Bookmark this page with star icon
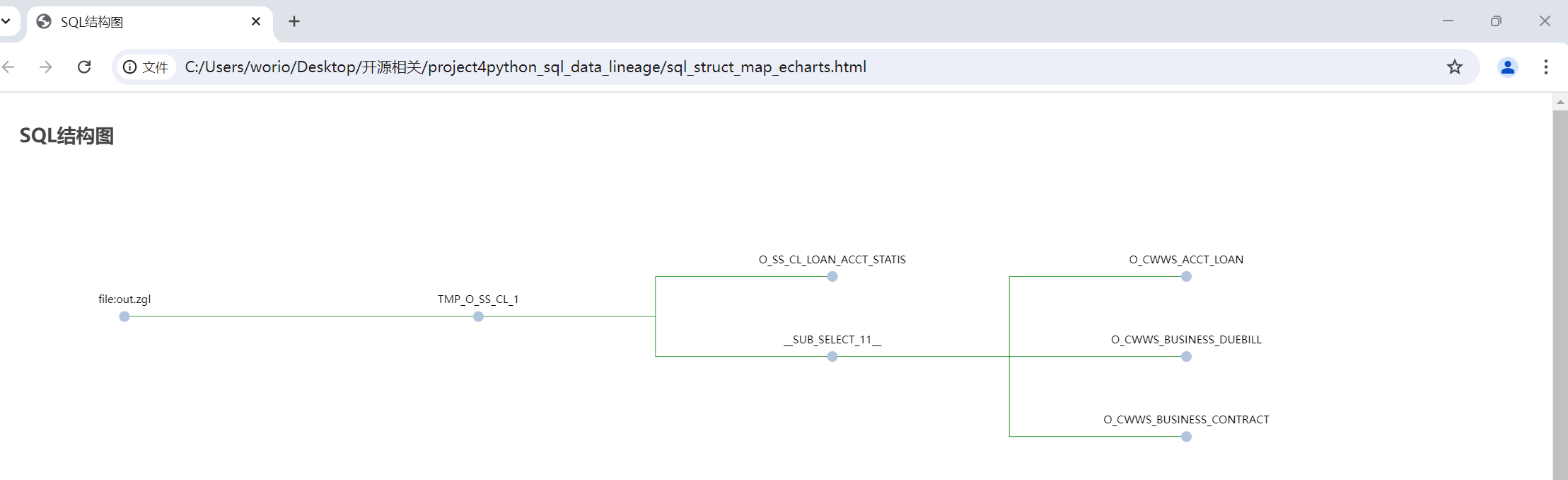Image resolution: width=1568 pixels, height=480 pixels. [1454, 67]
